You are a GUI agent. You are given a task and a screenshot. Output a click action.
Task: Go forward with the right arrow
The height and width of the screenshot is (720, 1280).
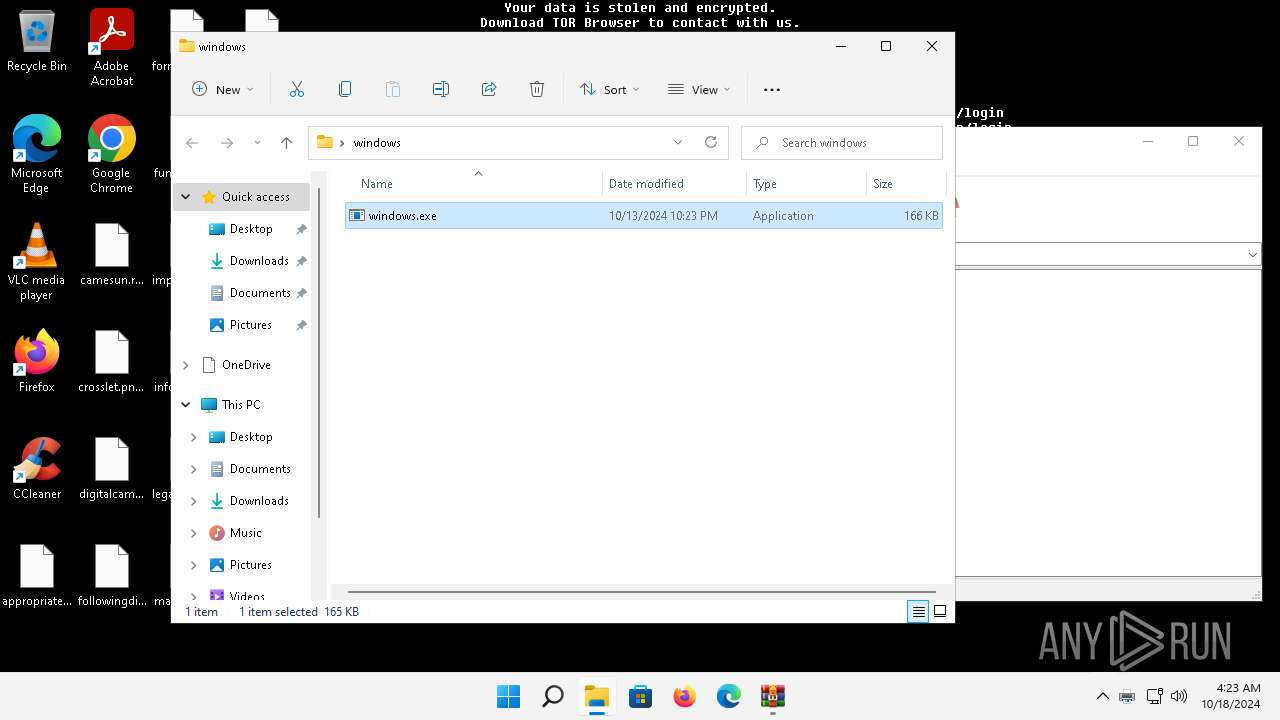pyautogui.click(x=227, y=143)
